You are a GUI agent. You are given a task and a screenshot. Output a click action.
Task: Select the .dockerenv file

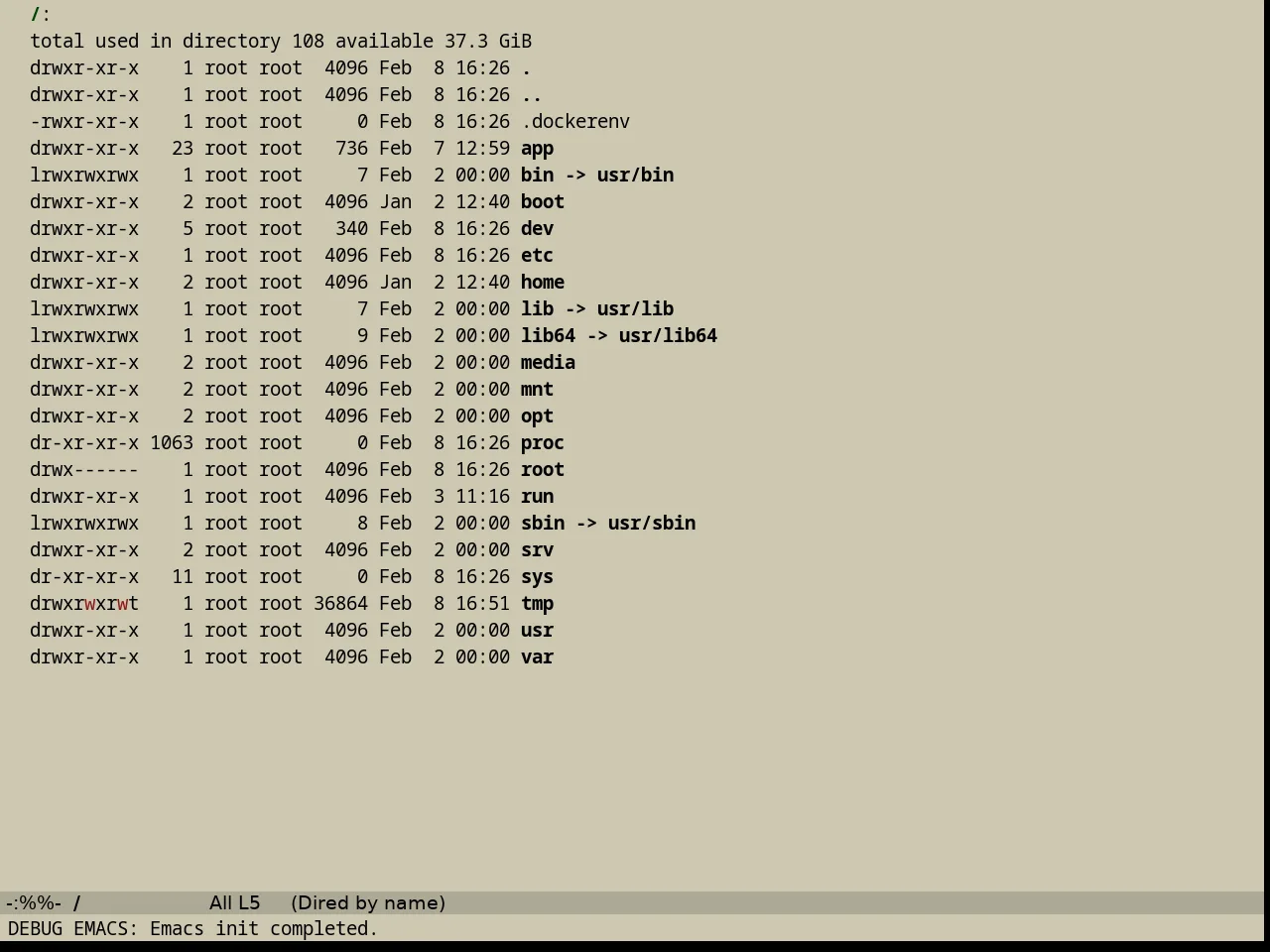(x=575, y=122)
